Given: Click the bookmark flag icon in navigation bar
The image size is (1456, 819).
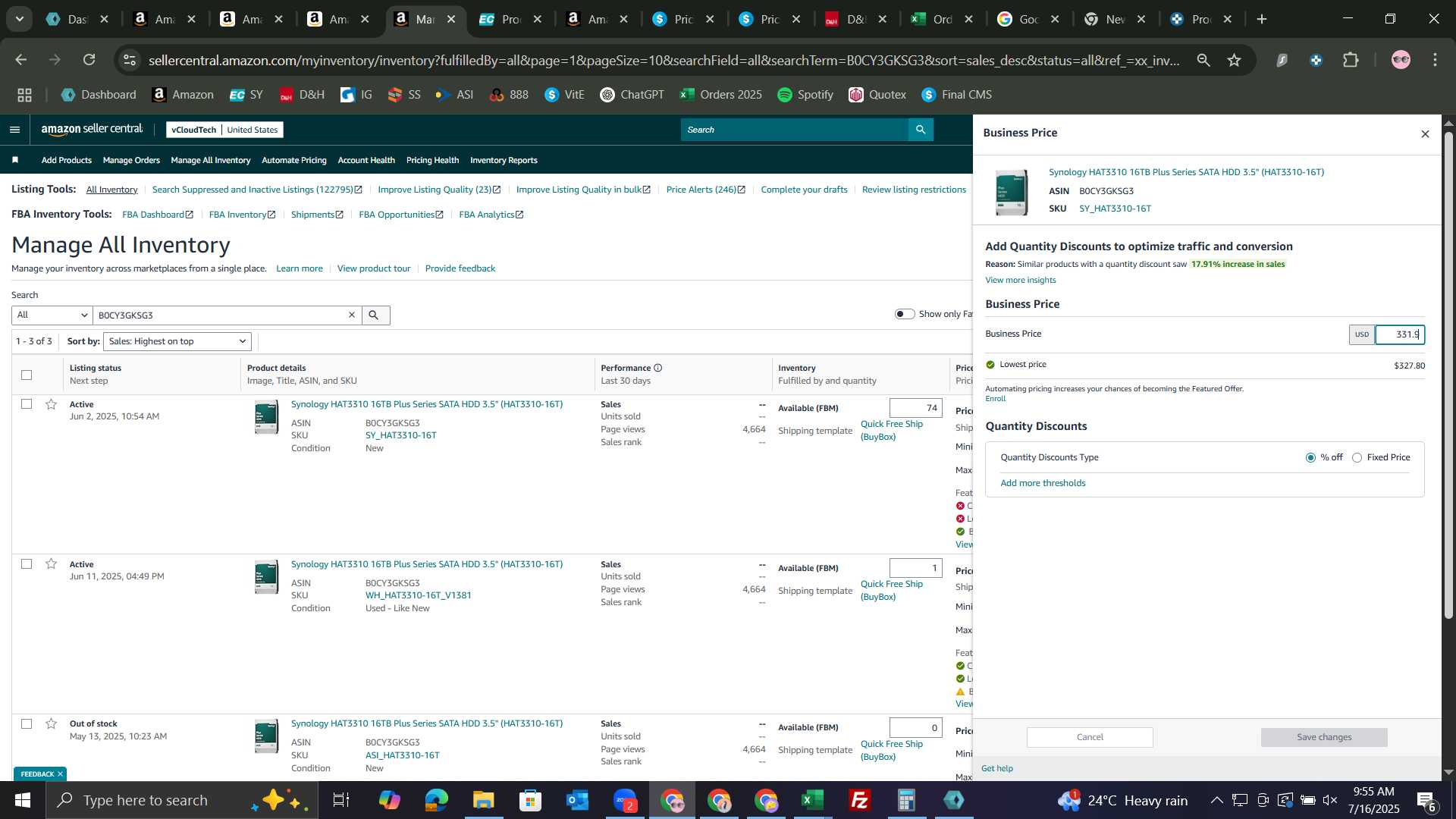Looking at the screenshot, I should pyautogui.click(x=15, y=160).
